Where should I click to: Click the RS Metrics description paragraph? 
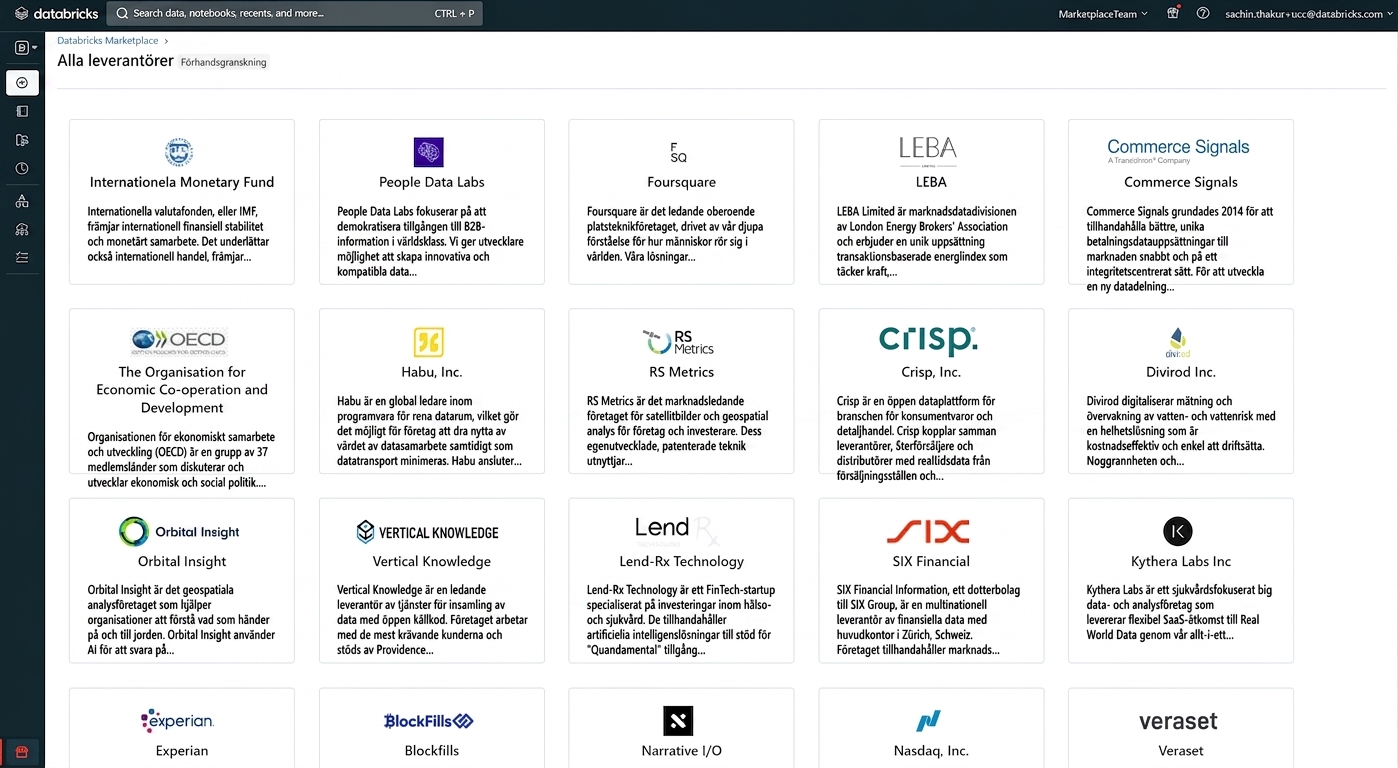[x=679, y=431]
